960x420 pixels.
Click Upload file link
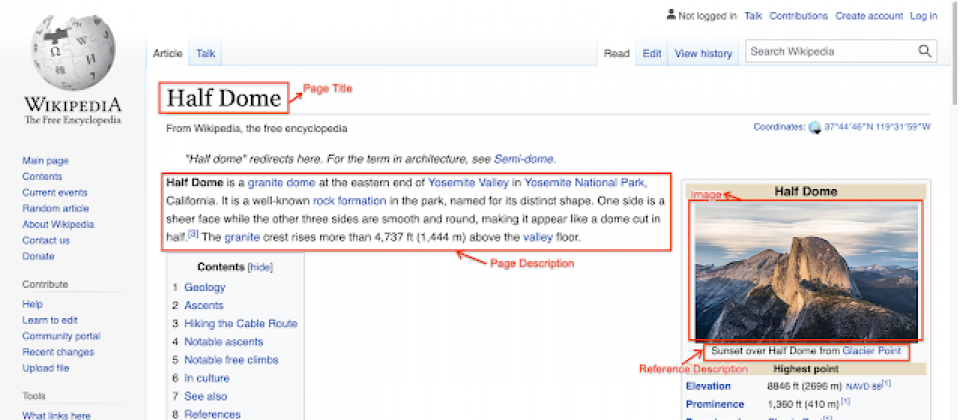pyautogui.click(x=45, y=367)
